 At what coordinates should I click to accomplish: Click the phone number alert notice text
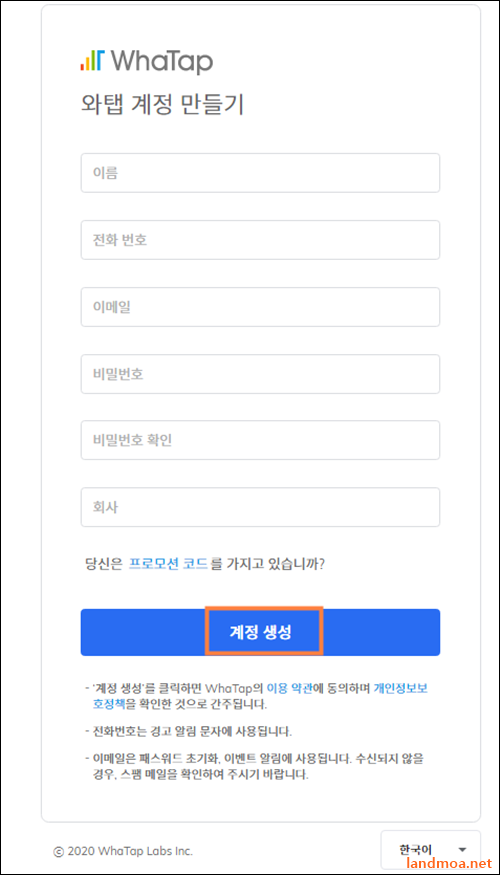189,730
